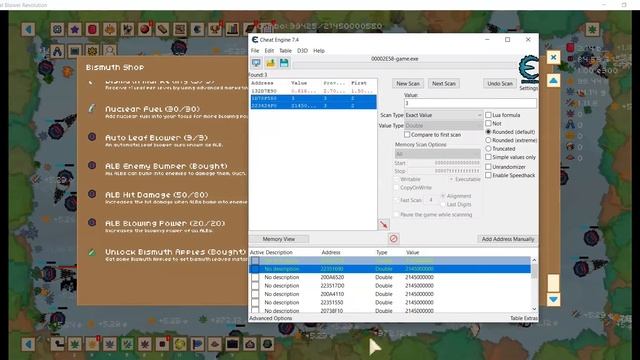Tick Active box of 223517D0 row

click(255, 286)
